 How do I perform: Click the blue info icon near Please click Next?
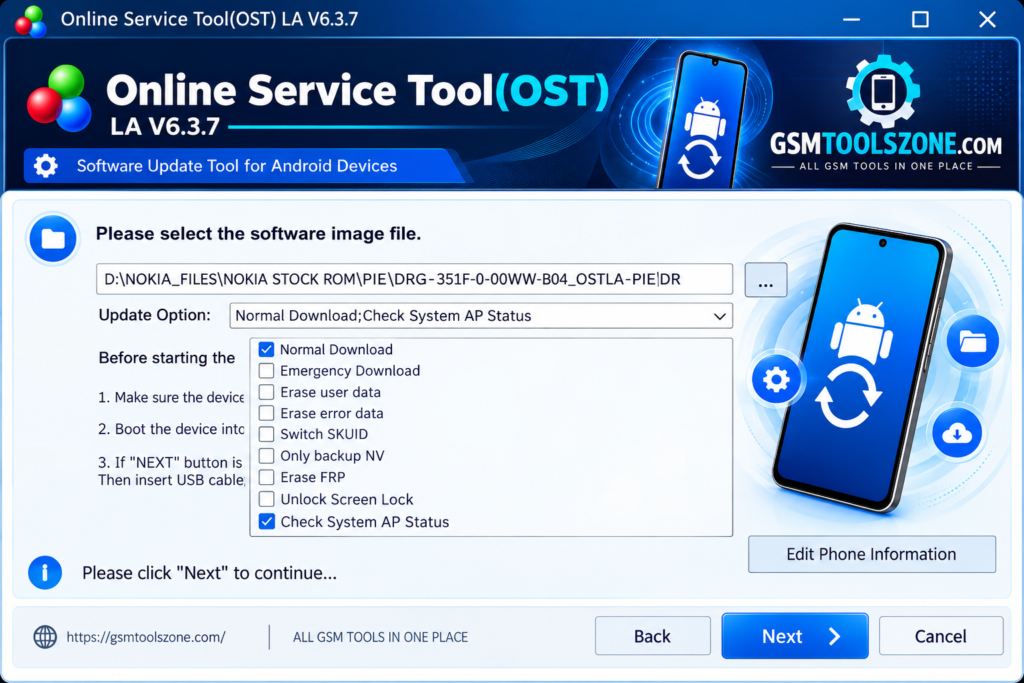click(45, 573)
